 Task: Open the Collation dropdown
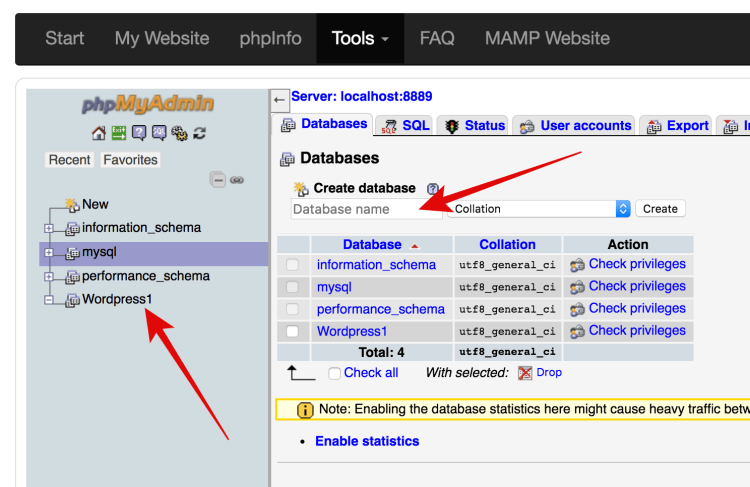pyautogui.click(x=539, y=209)
